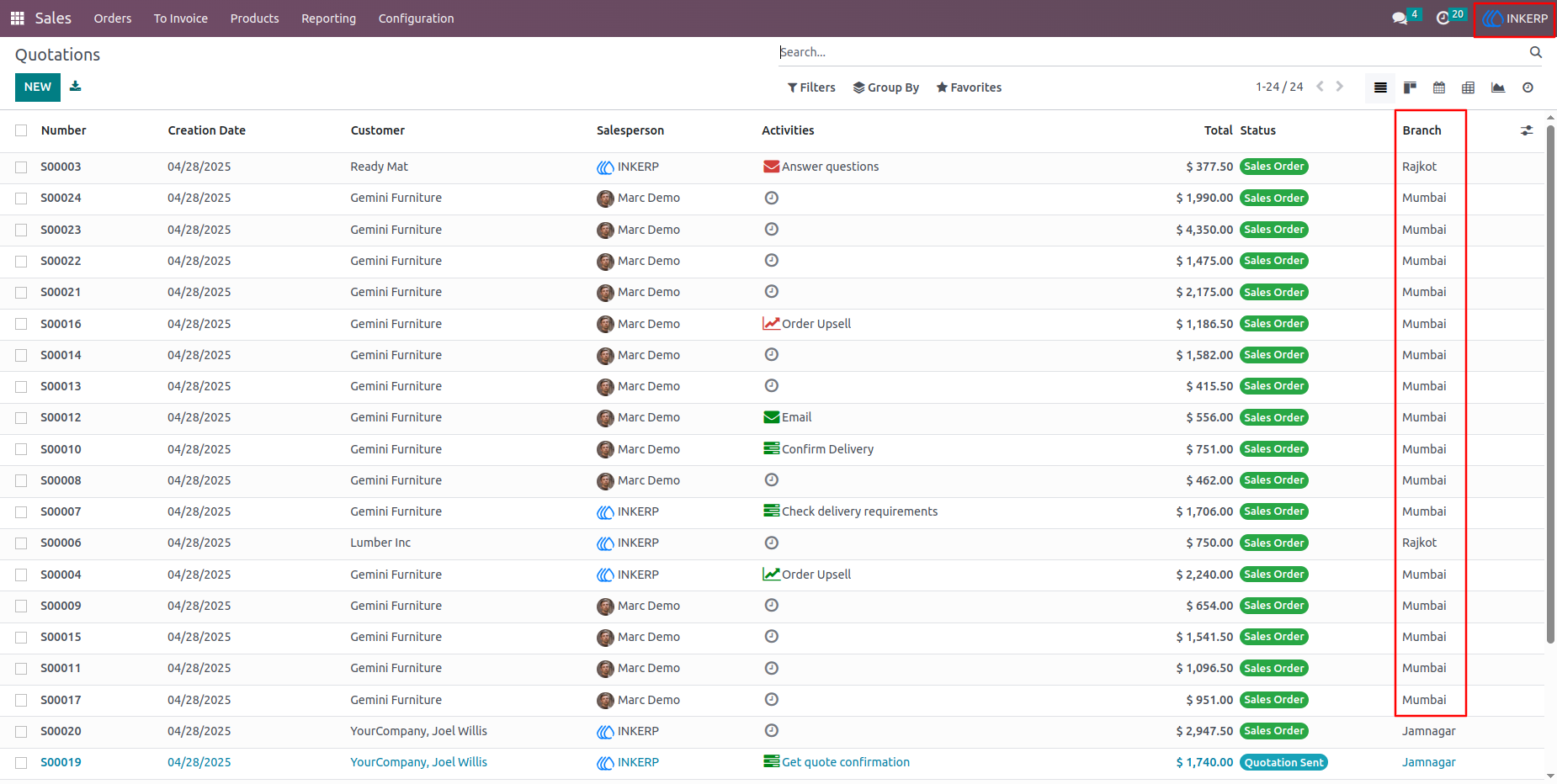The height and width of the screenshot is (784, 1557).
Task: Open the Email activity icon for S00012
Action: (x=771, y=417)
